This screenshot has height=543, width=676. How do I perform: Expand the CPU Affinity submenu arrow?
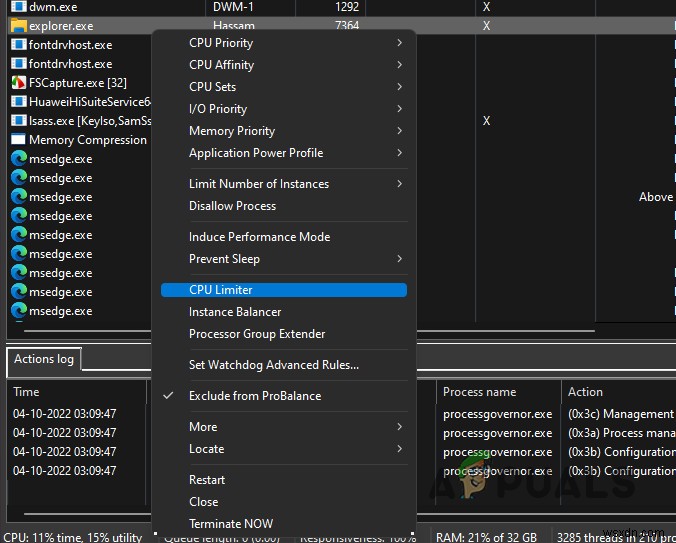(x=399, y=65)
